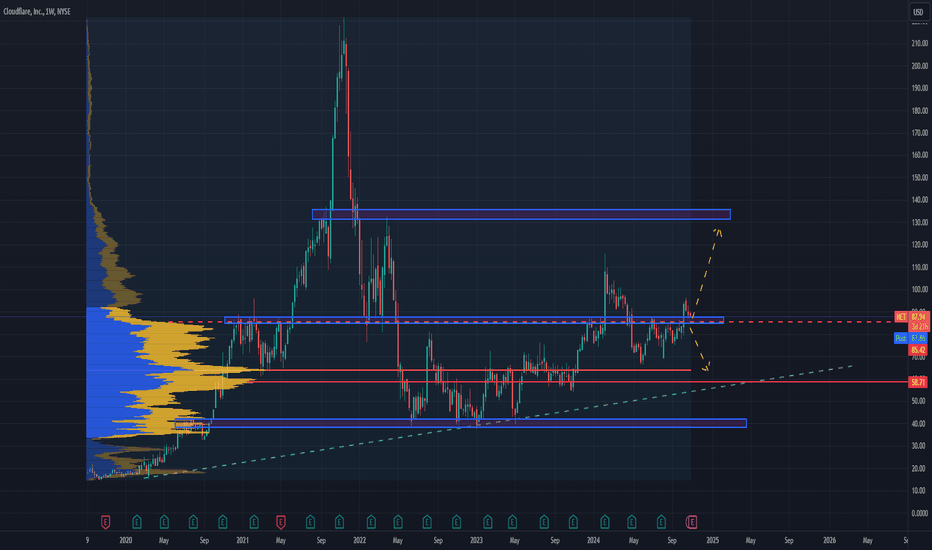Open the February 2022 earnings marker
932x550 pixels.
(x=371, y=522)
